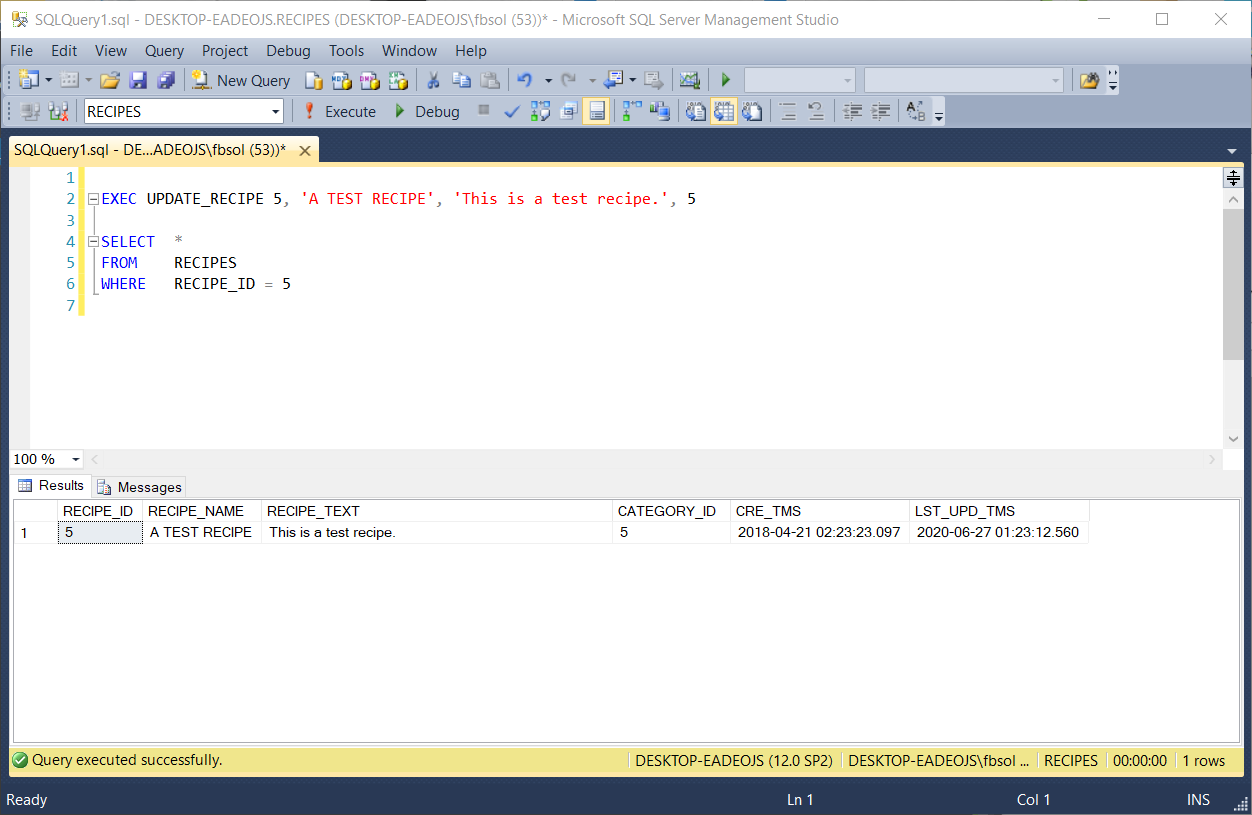The width and height of the screenshot is (1252, 815).
Task: Save the query with the floppy disk icon
Action: click(138, 81)
